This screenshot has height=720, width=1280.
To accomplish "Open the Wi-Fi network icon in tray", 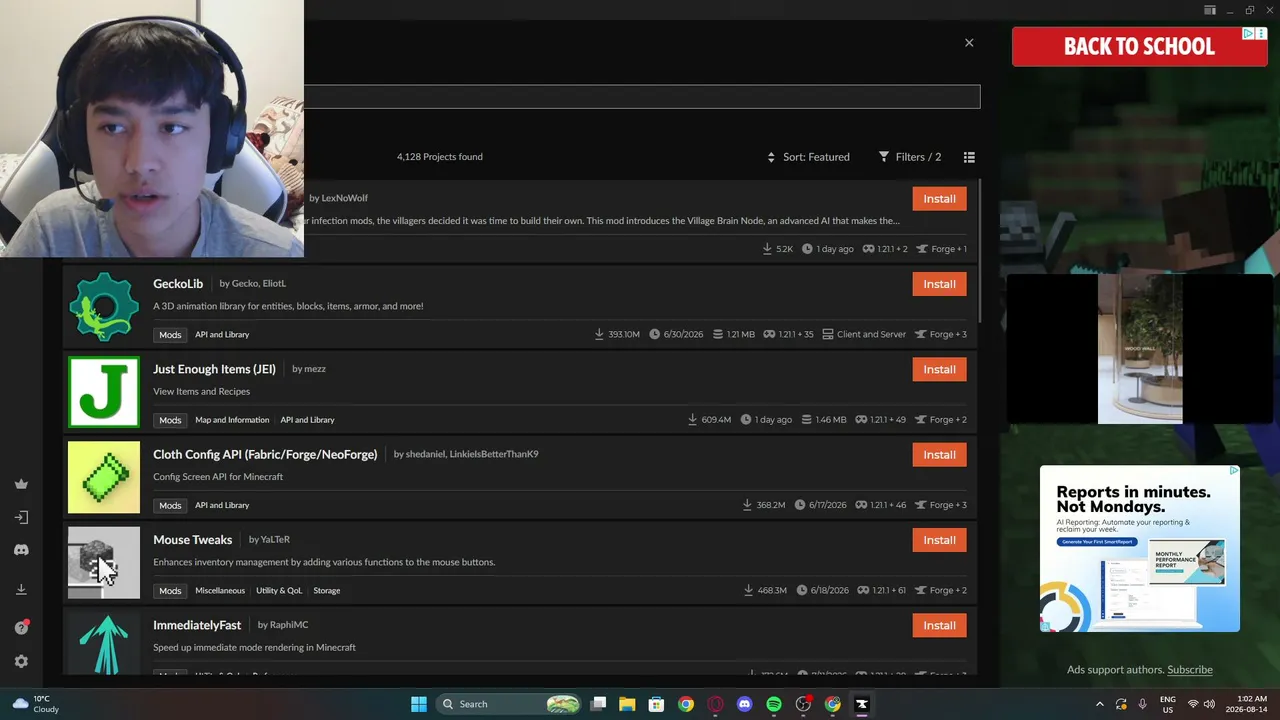I will (x=1192, y=704).
